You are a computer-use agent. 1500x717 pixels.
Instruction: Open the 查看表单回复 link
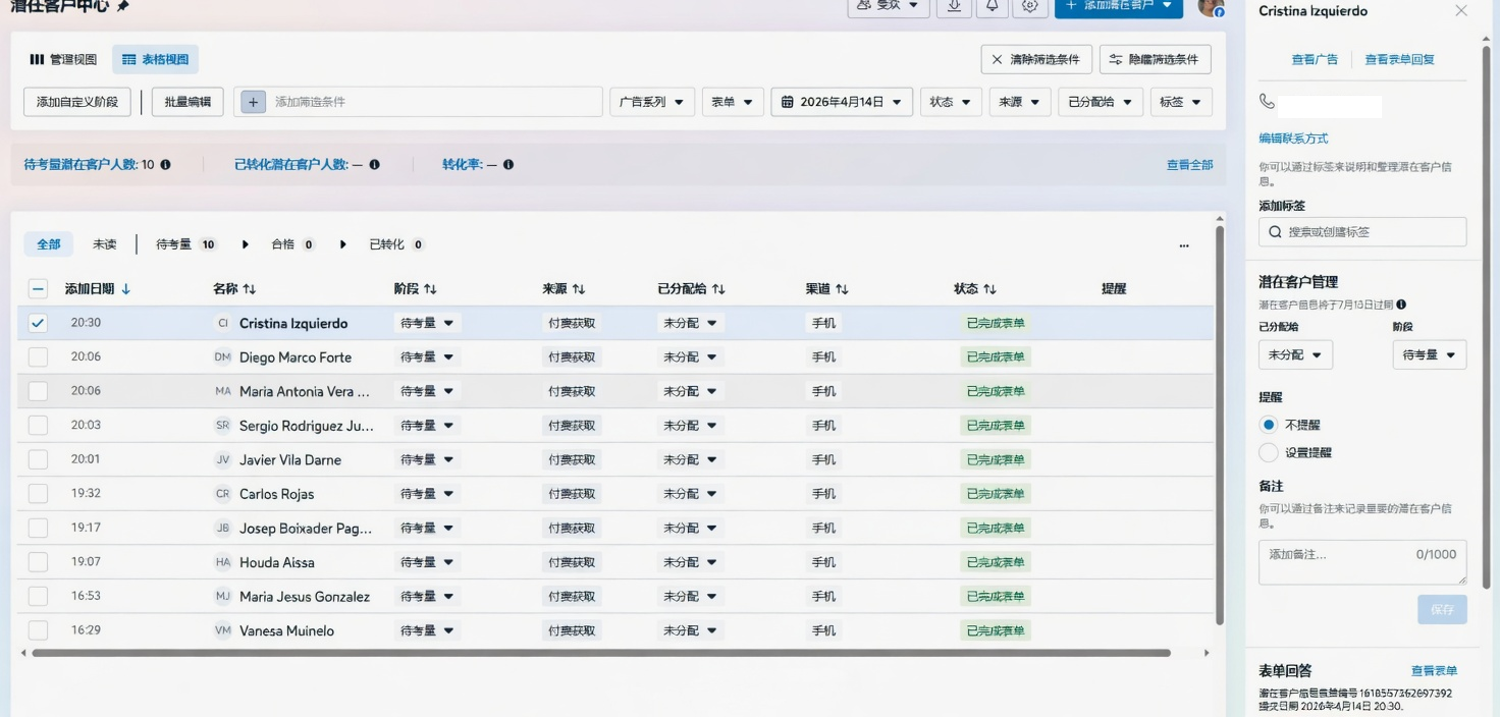[1399, 58]
